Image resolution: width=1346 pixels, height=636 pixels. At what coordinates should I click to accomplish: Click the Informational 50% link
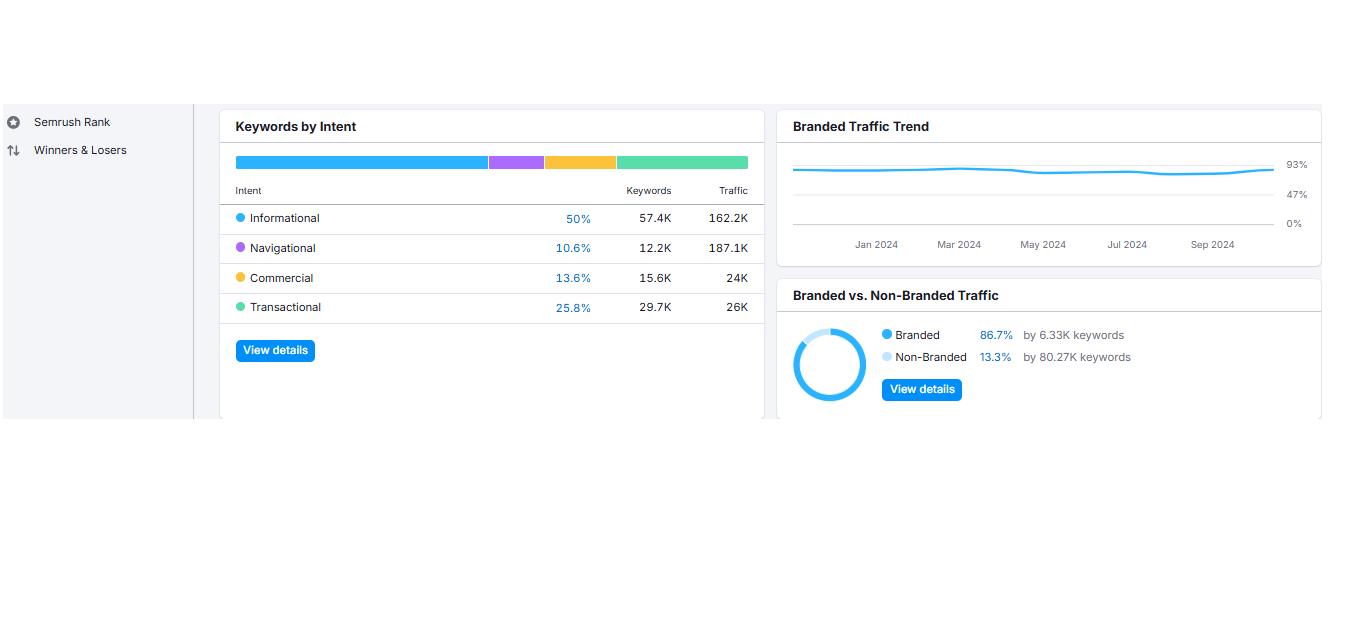coord(578,219)
